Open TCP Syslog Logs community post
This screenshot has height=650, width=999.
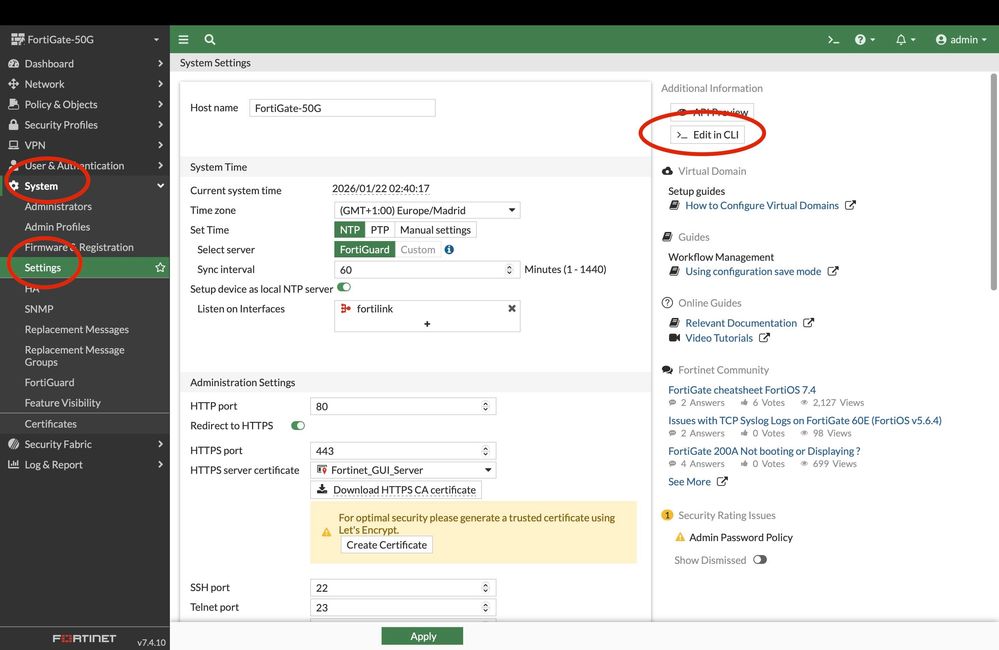point(805,421)
